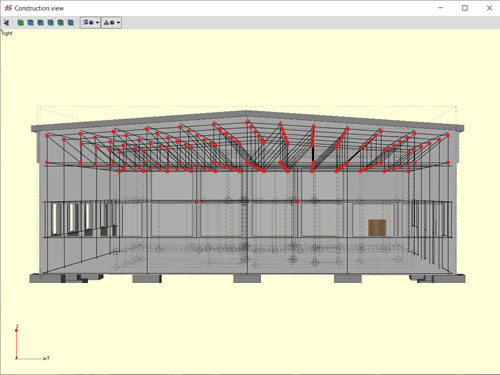Select the third cube view icon
The height and width of the screenshot is (375, 500).
click(x=41, y=23)
